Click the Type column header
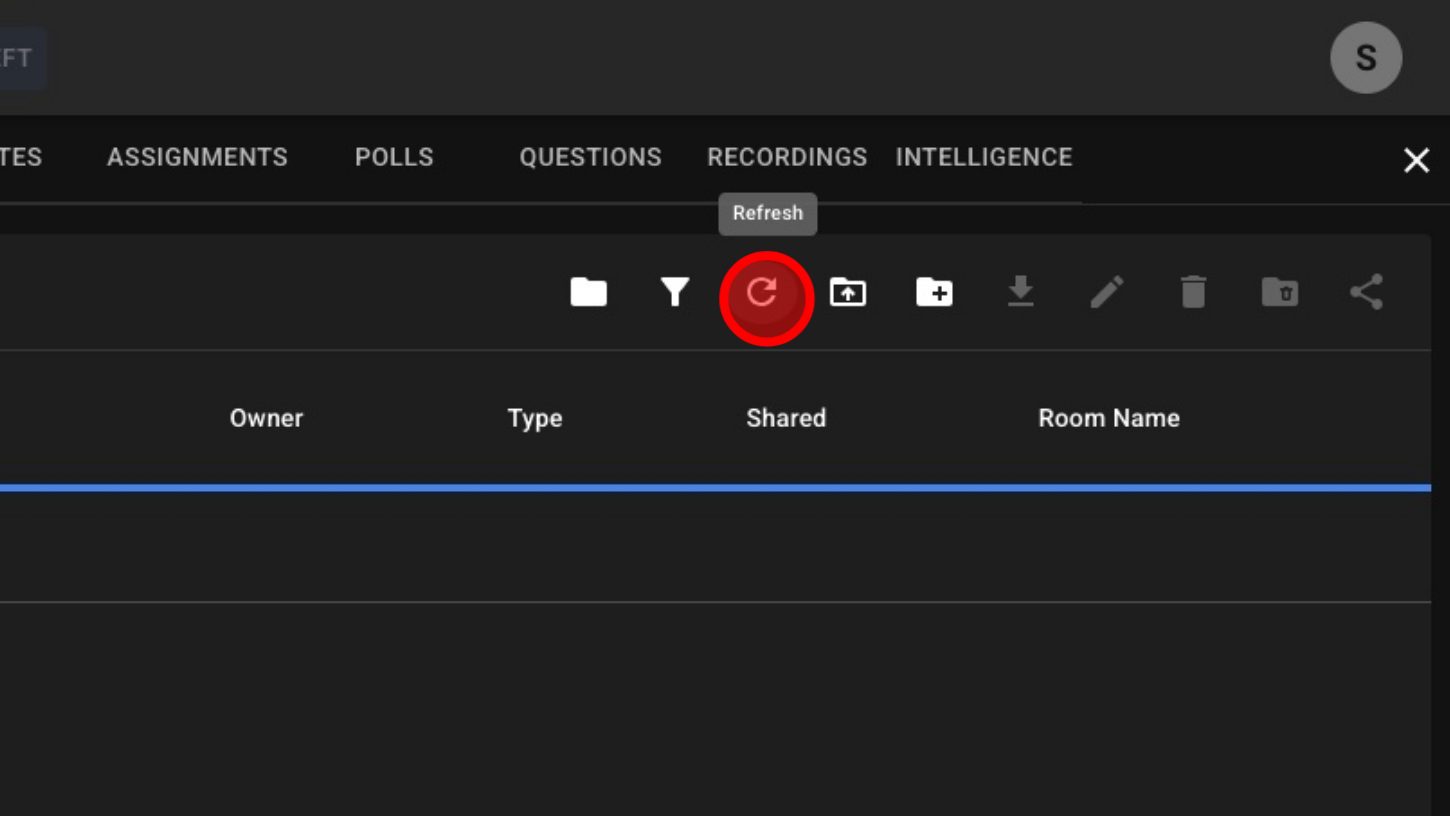The height and width of the screenshot is (816, 1450). click(x=535, y=418)
